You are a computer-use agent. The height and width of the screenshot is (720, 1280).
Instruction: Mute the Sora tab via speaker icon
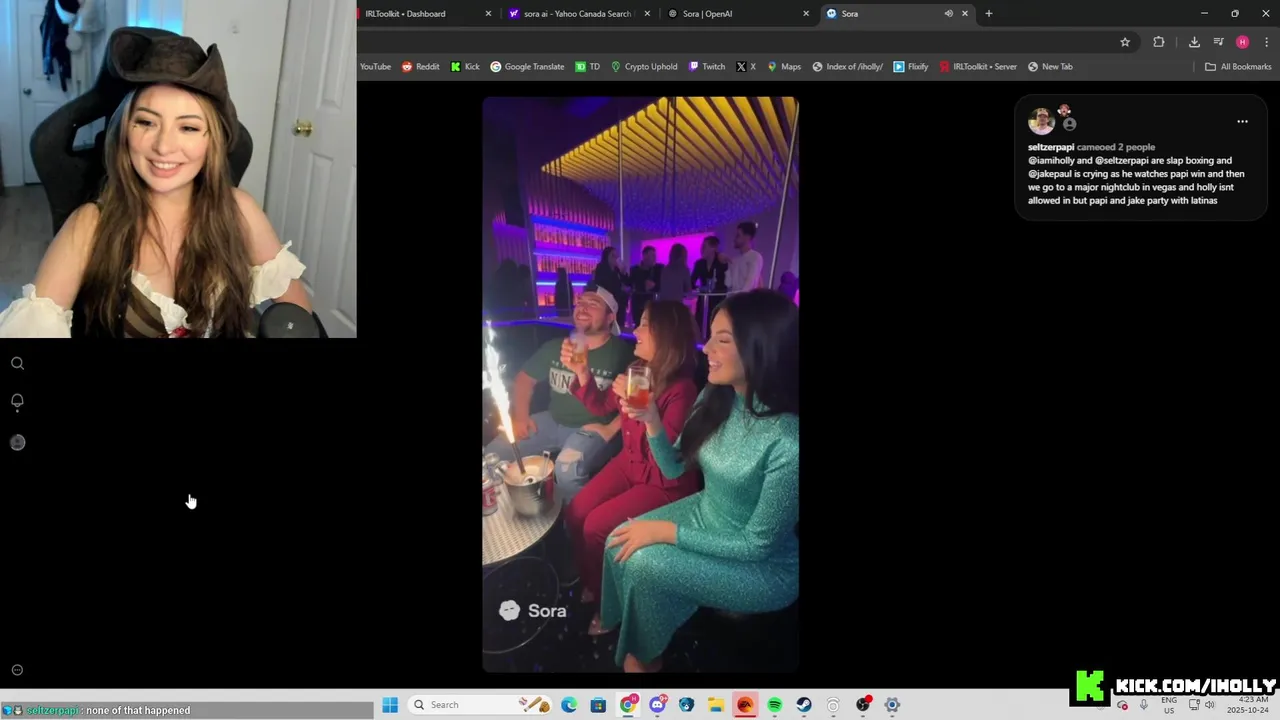click(948, 13)
